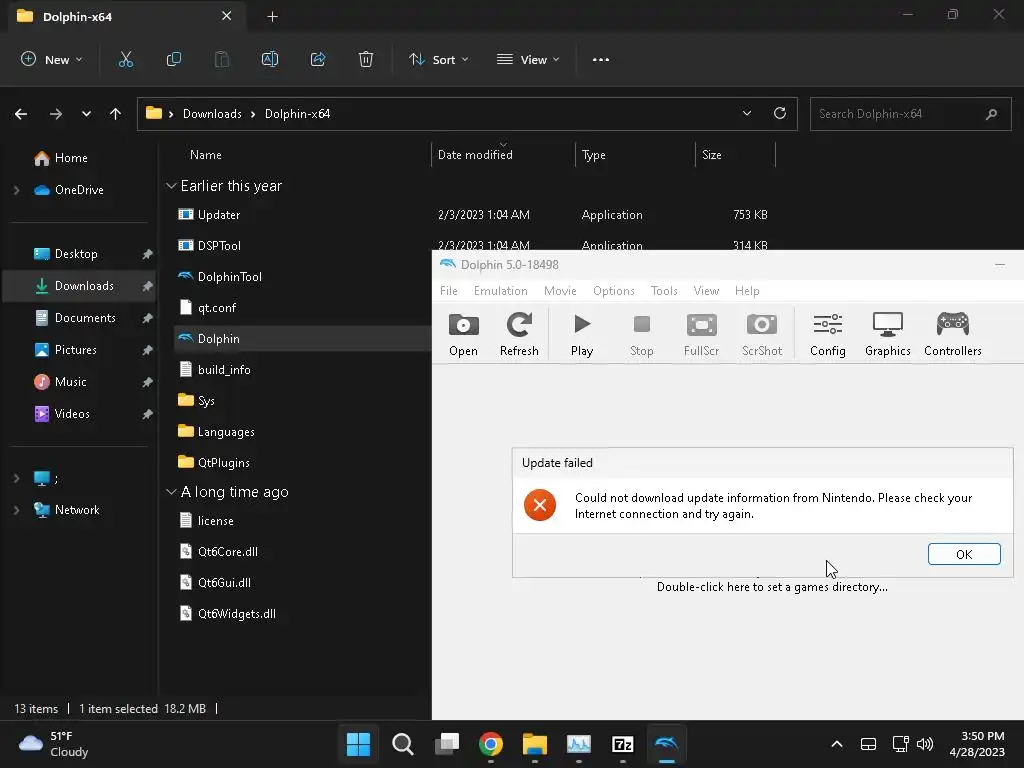Screen dimensions: 1024x768
Task: Open Dolphin Tools menu
Action: 664,291
